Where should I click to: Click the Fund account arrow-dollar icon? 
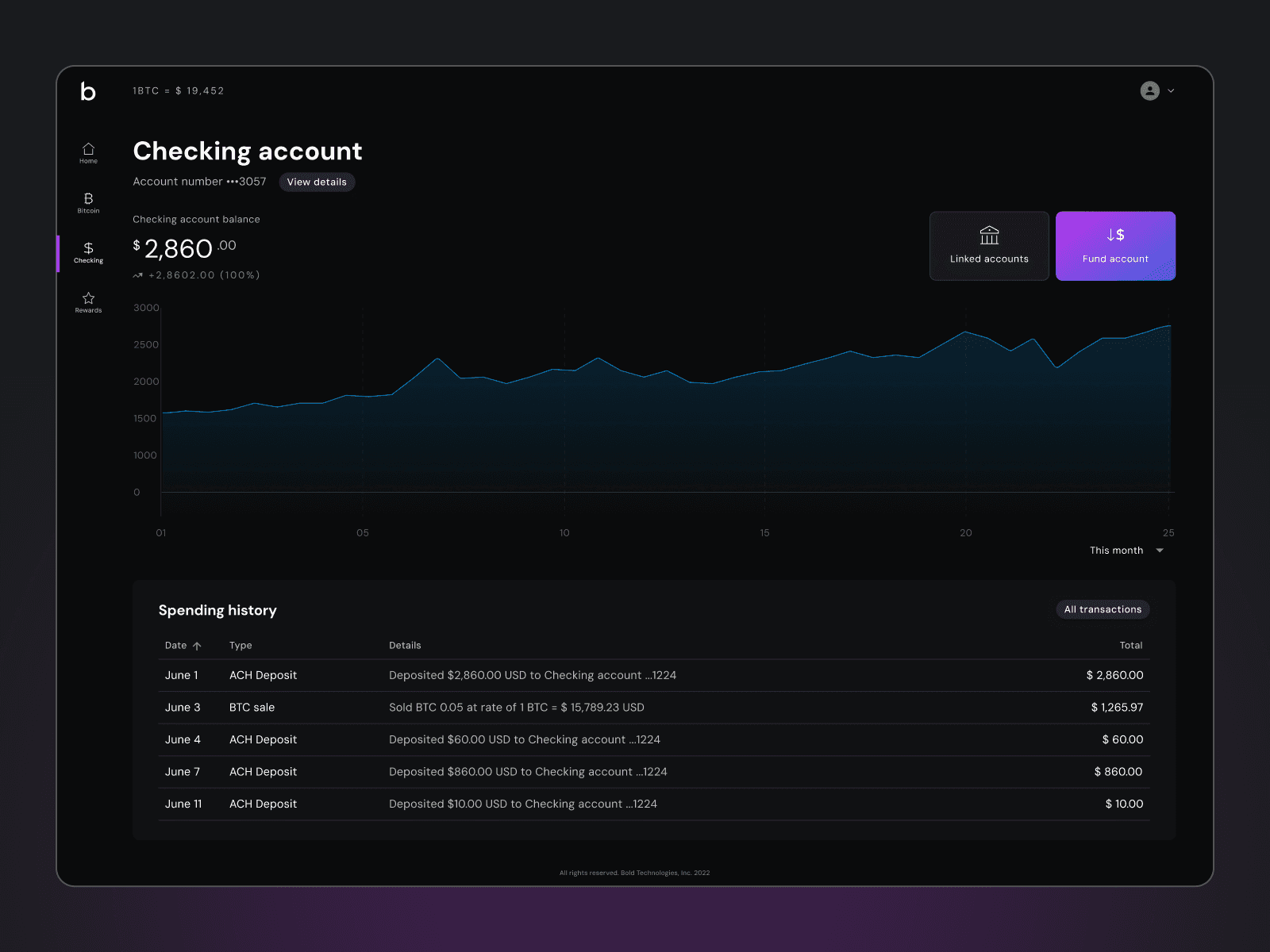[x=1115, y=235]
